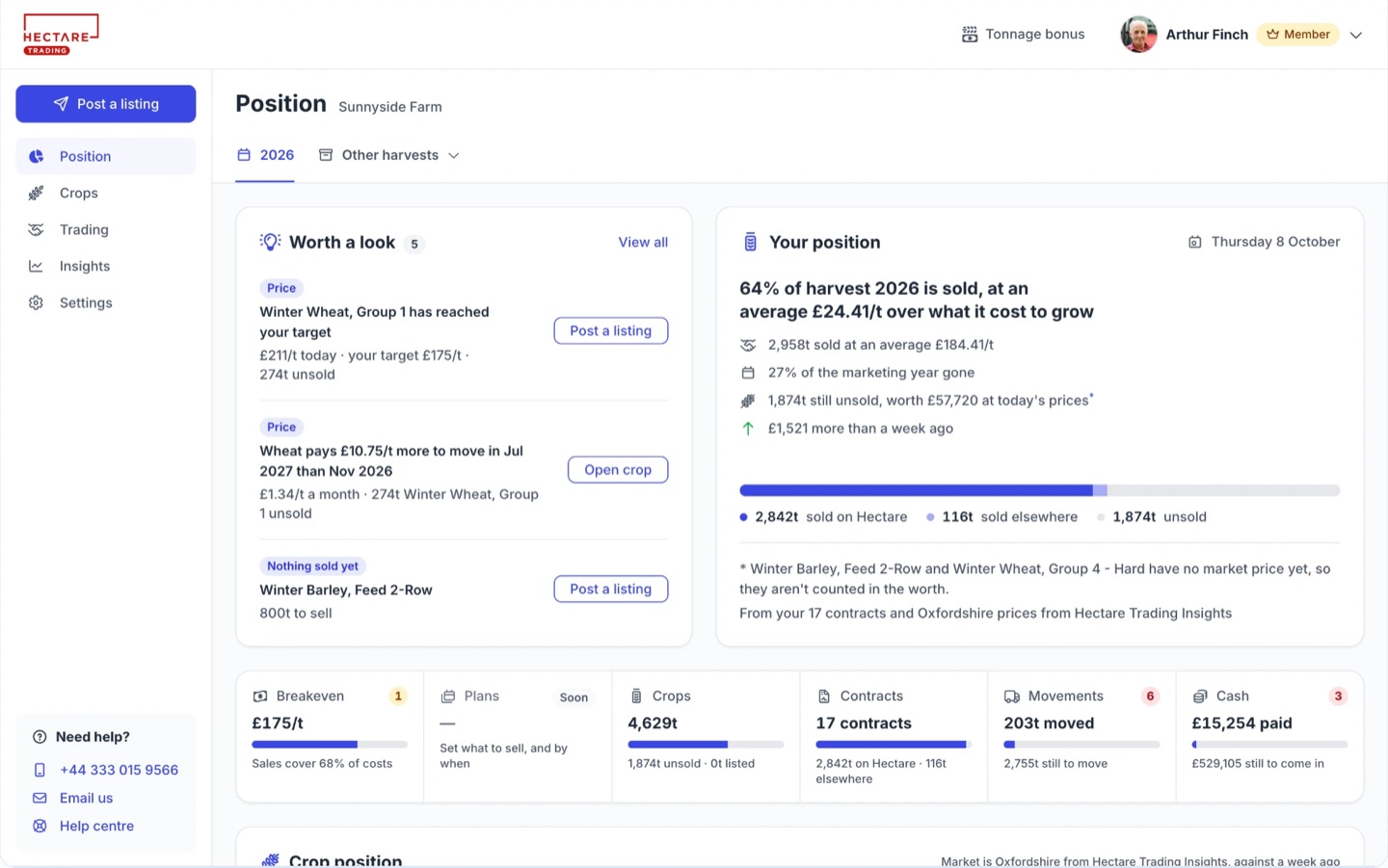Go to Crops in the sidebar

(106, 193)
